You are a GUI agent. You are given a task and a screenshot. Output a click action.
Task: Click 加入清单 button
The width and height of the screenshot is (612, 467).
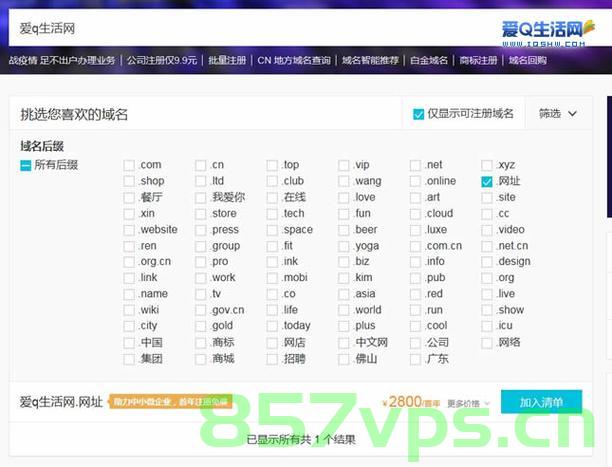coord(541,402)
